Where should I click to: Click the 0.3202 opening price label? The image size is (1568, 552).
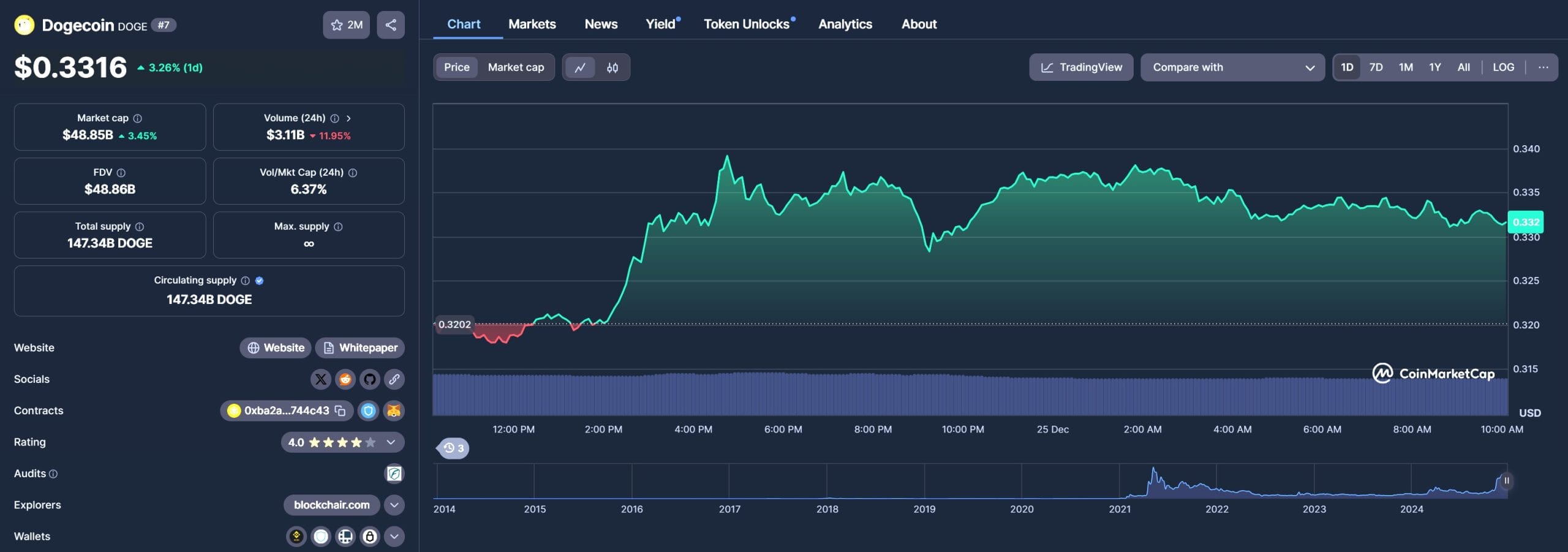pos(454,325)
